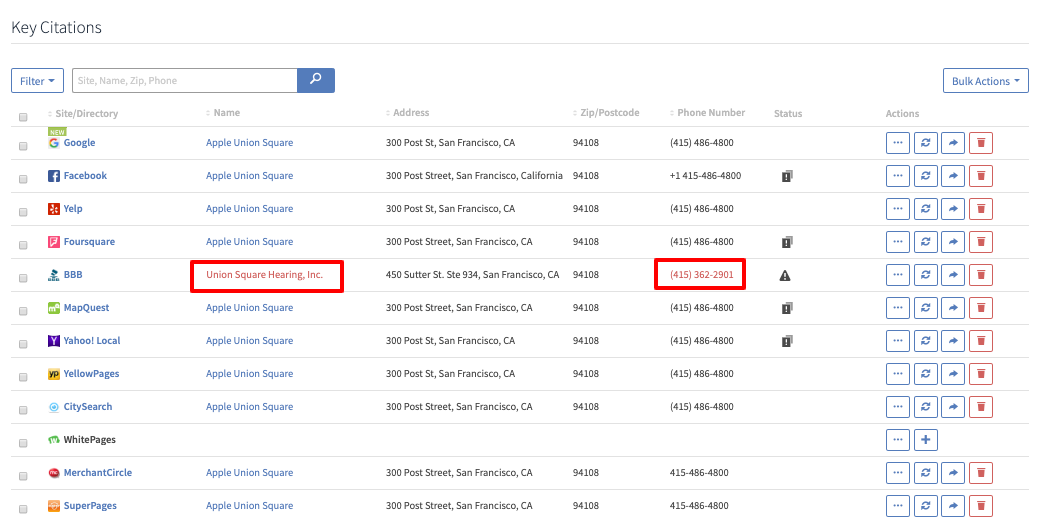Sort by Site/Directory column

click(83, 113)
